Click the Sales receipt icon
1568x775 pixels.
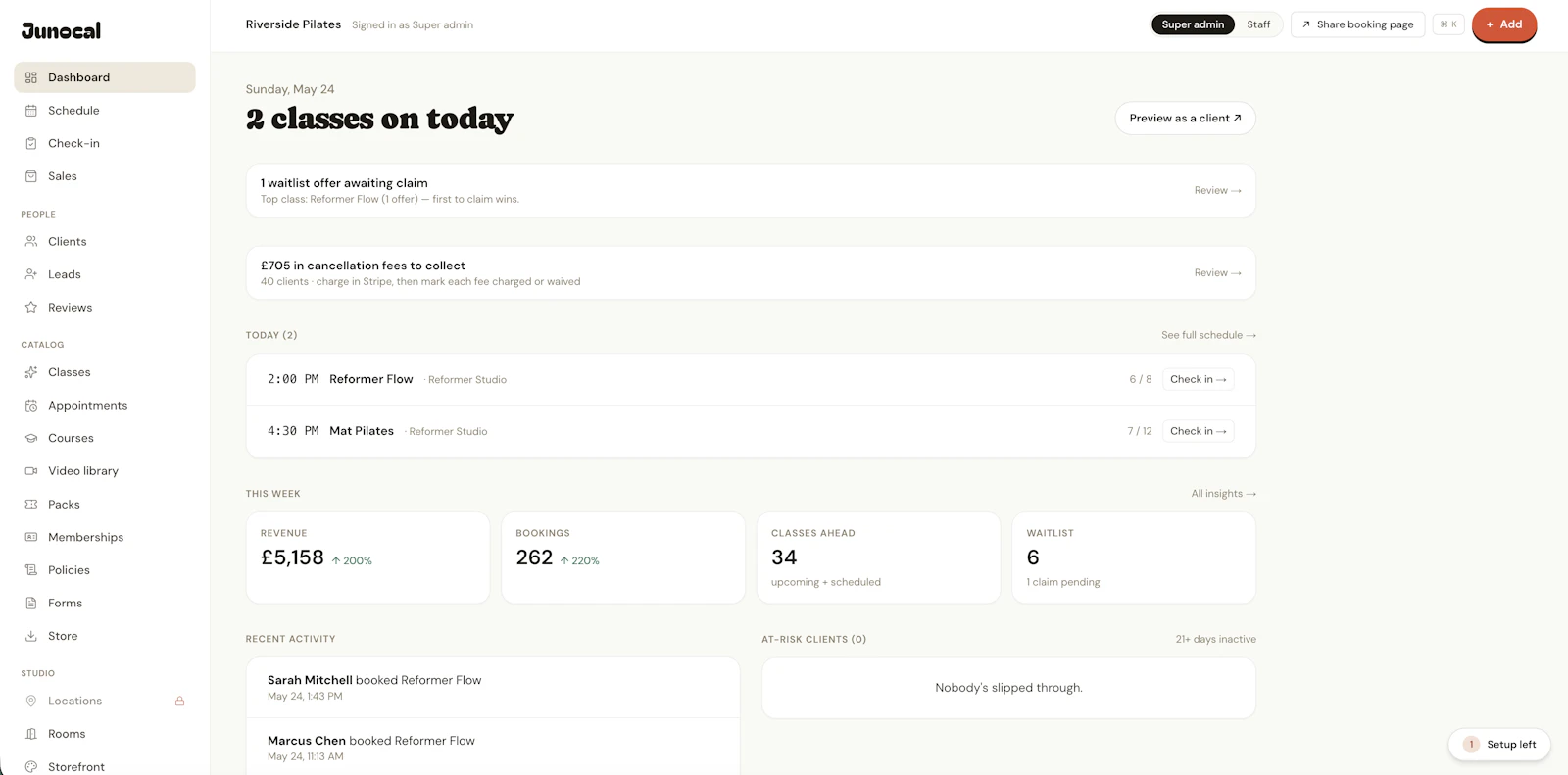click(x=31, y=176)
